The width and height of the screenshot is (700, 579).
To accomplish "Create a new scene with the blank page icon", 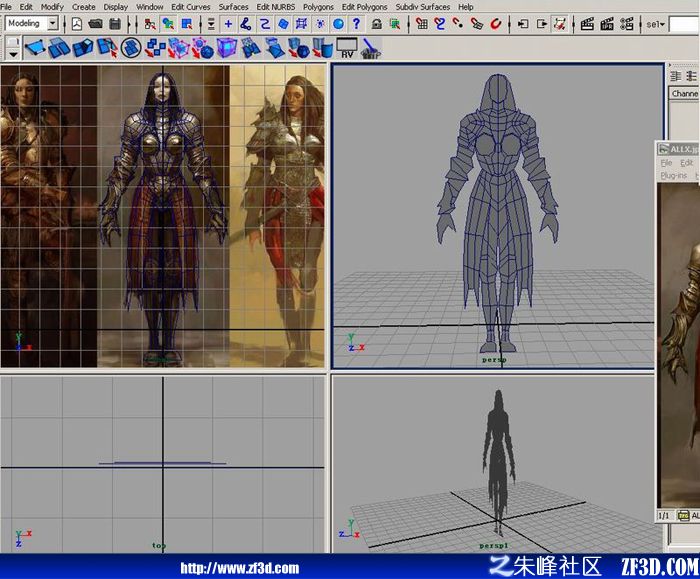I will tap(77, 24).
